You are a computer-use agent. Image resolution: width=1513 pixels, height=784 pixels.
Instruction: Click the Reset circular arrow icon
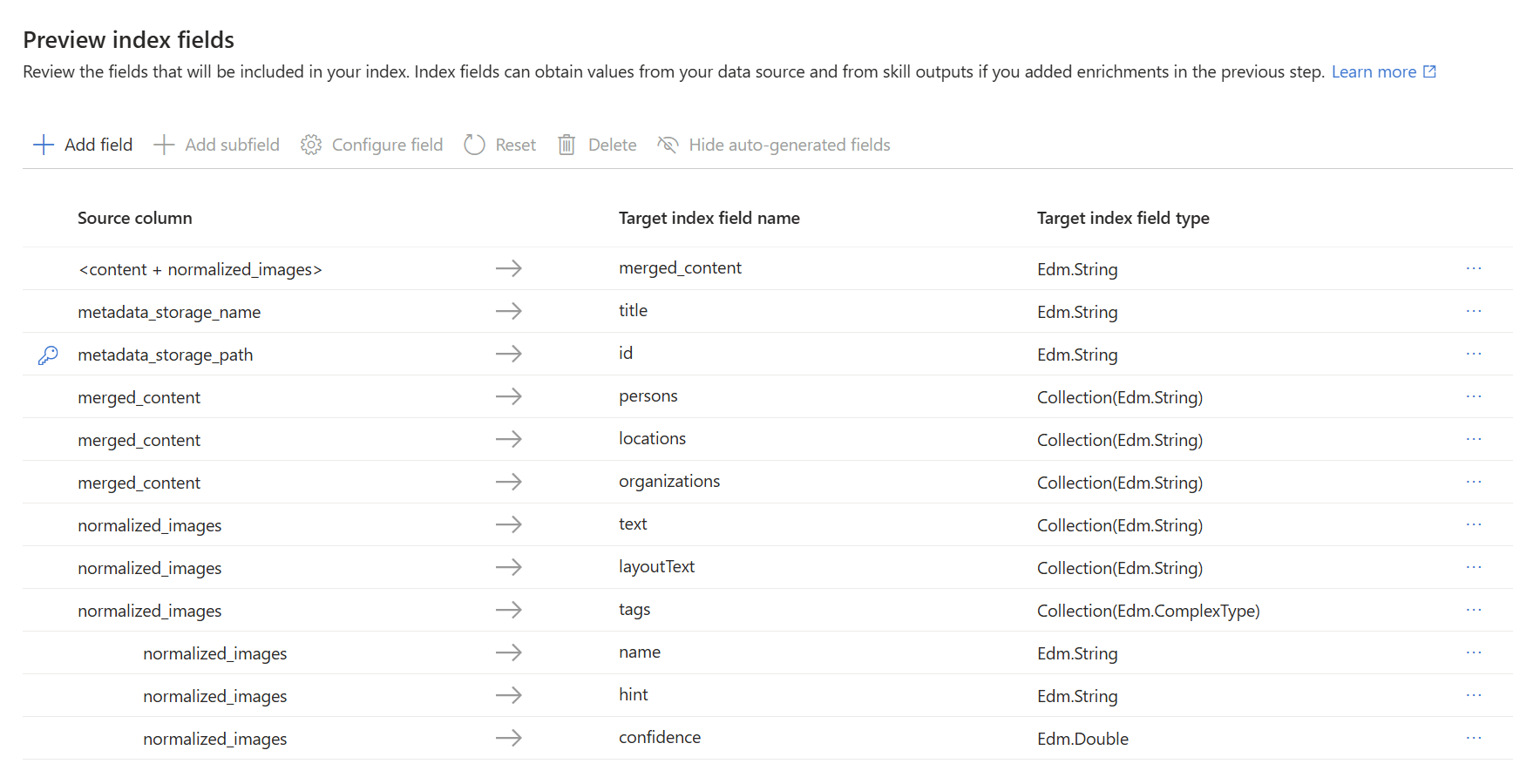tap(474, 145)
